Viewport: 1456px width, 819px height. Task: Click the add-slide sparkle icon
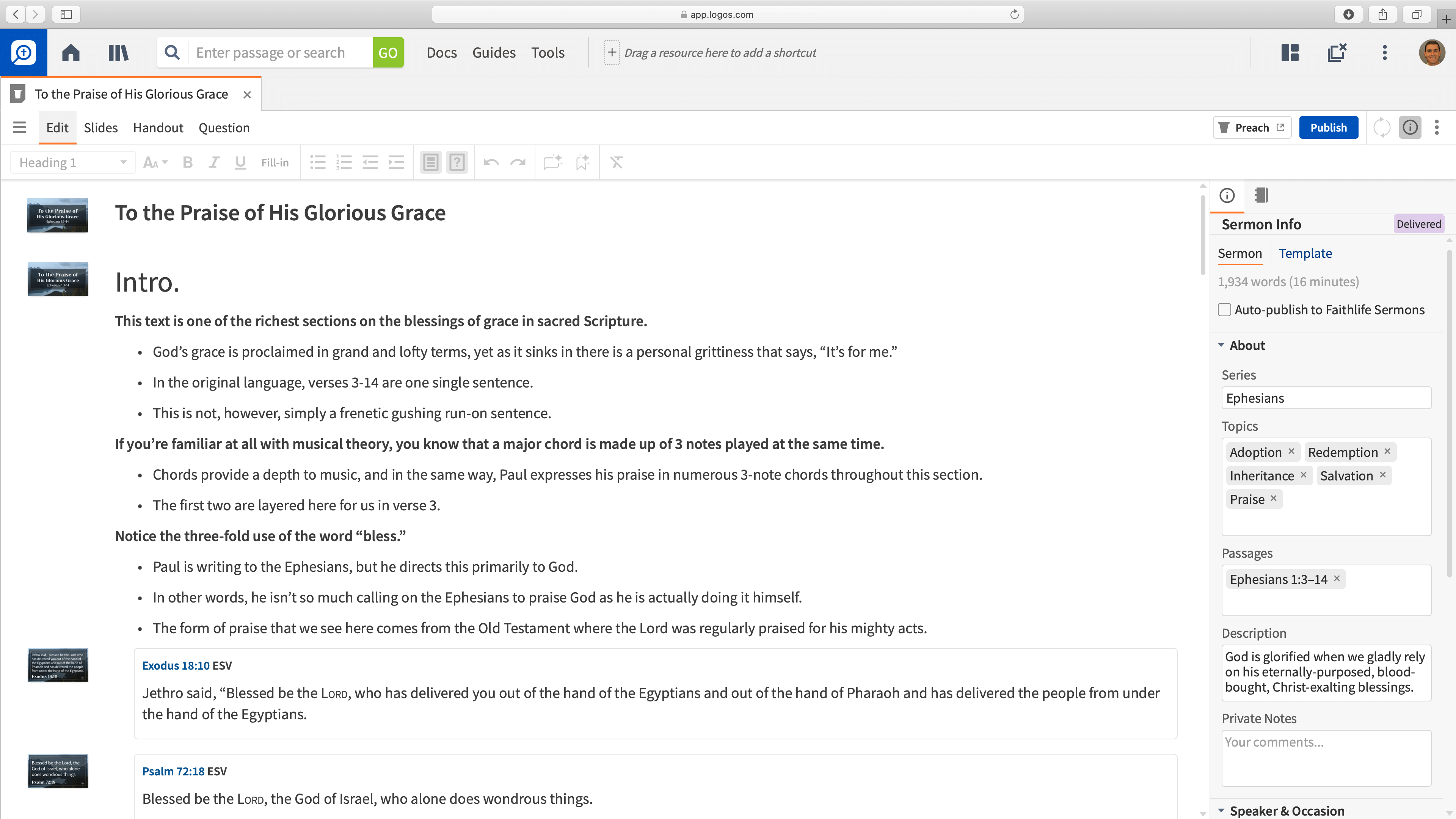(552, 163)
